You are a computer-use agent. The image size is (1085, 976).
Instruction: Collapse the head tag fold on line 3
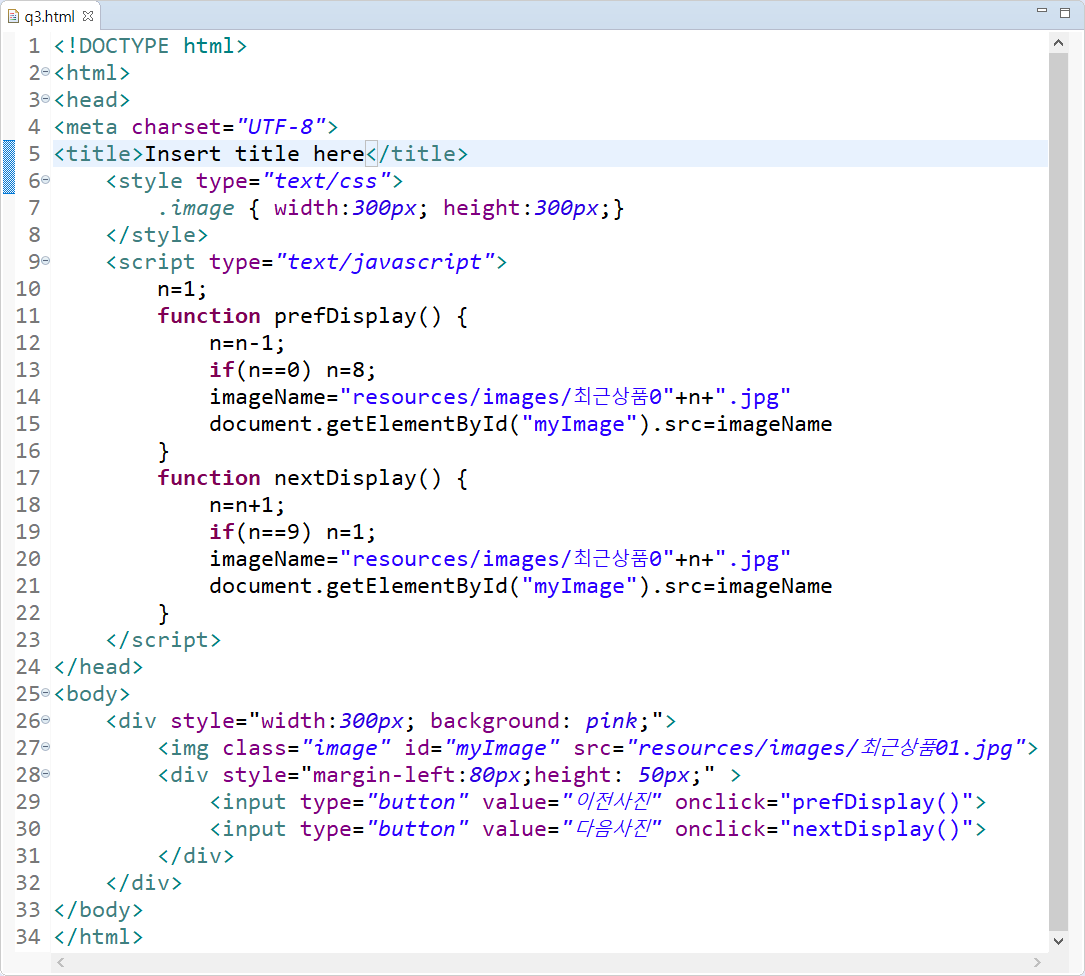46,98
